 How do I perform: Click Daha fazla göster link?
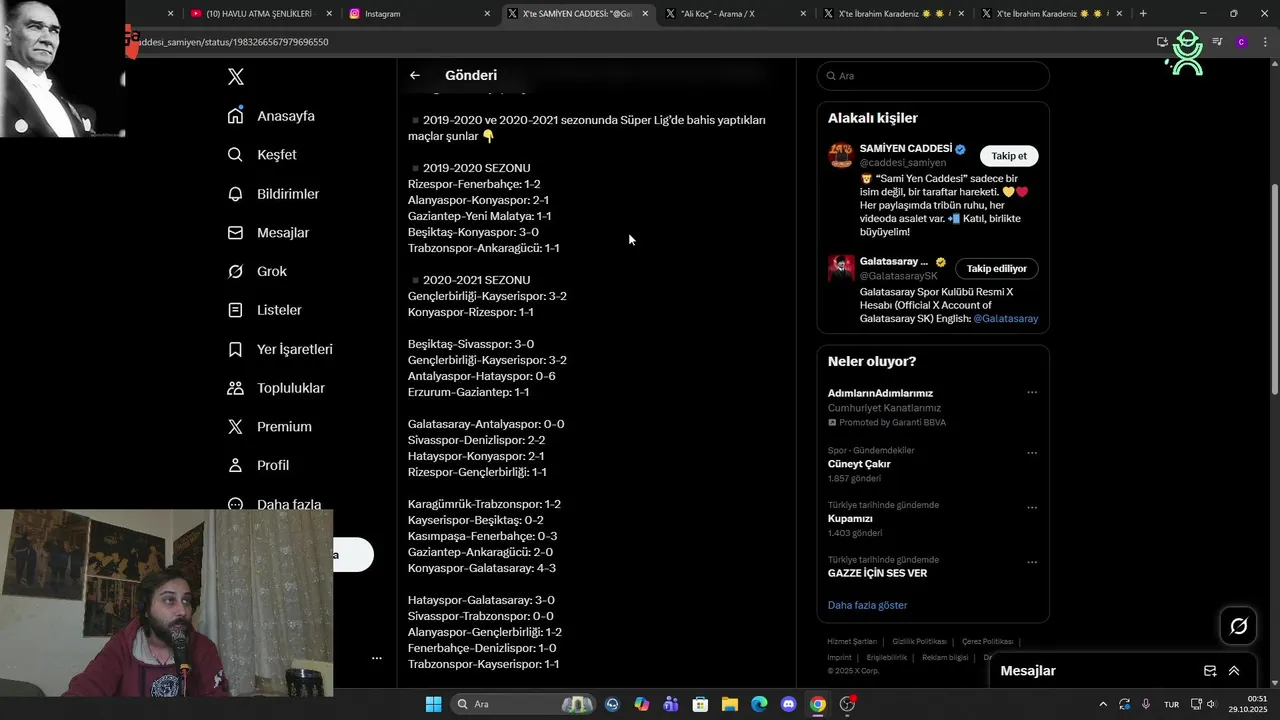click(867, 605)
